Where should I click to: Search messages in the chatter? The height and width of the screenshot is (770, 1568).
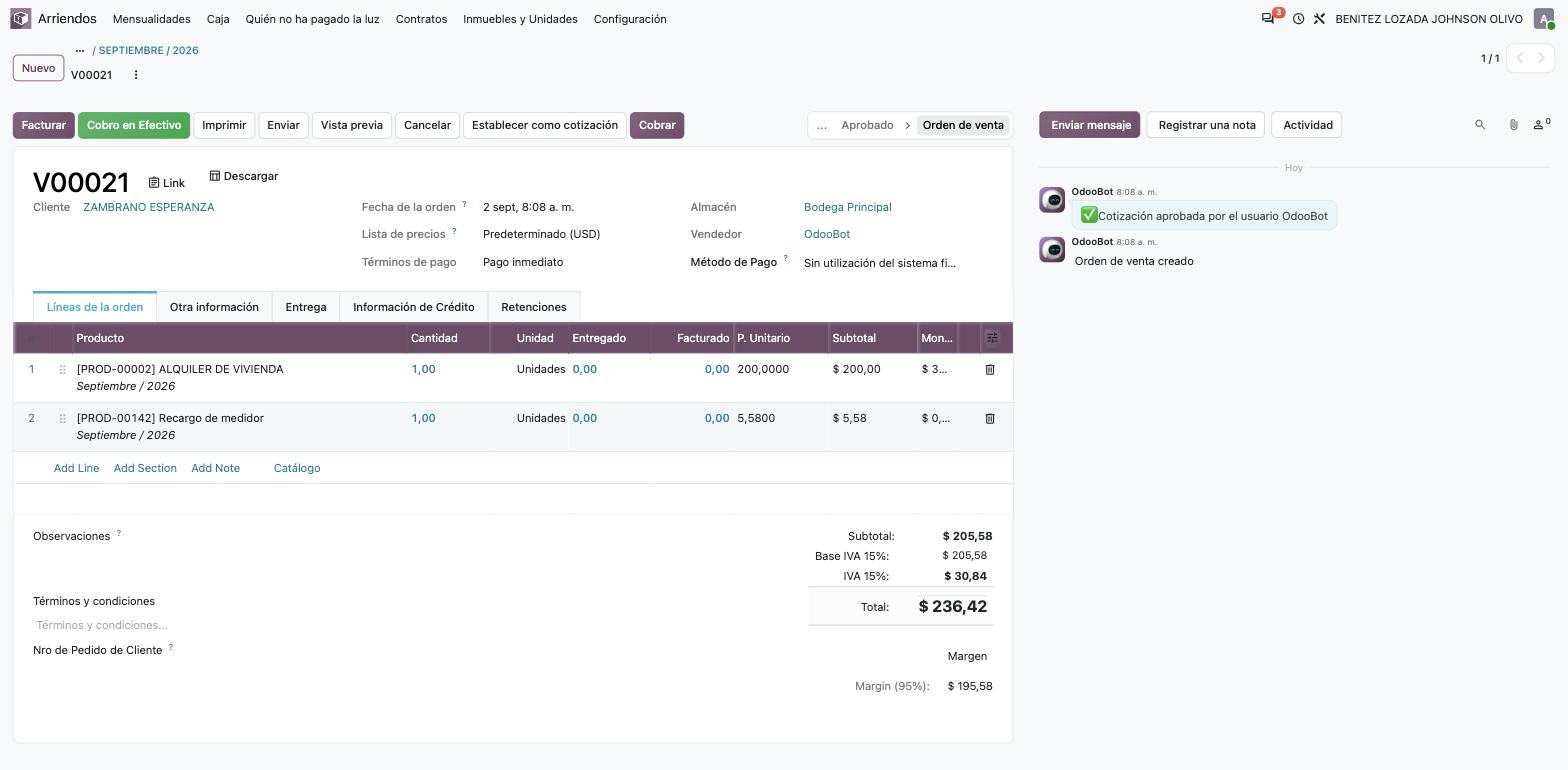click(1480, 125)
